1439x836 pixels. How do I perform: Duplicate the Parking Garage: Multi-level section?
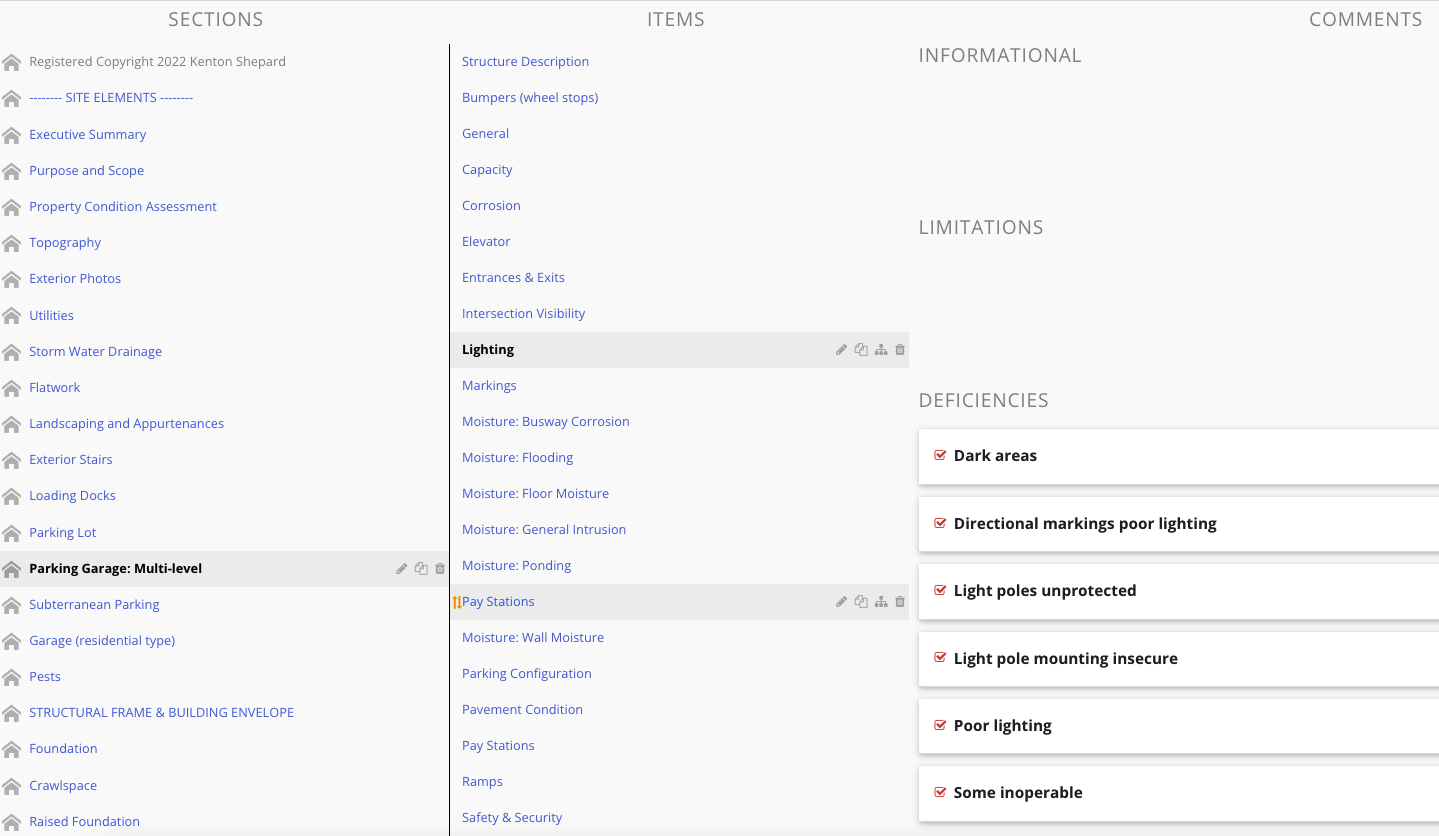point(421,569)
